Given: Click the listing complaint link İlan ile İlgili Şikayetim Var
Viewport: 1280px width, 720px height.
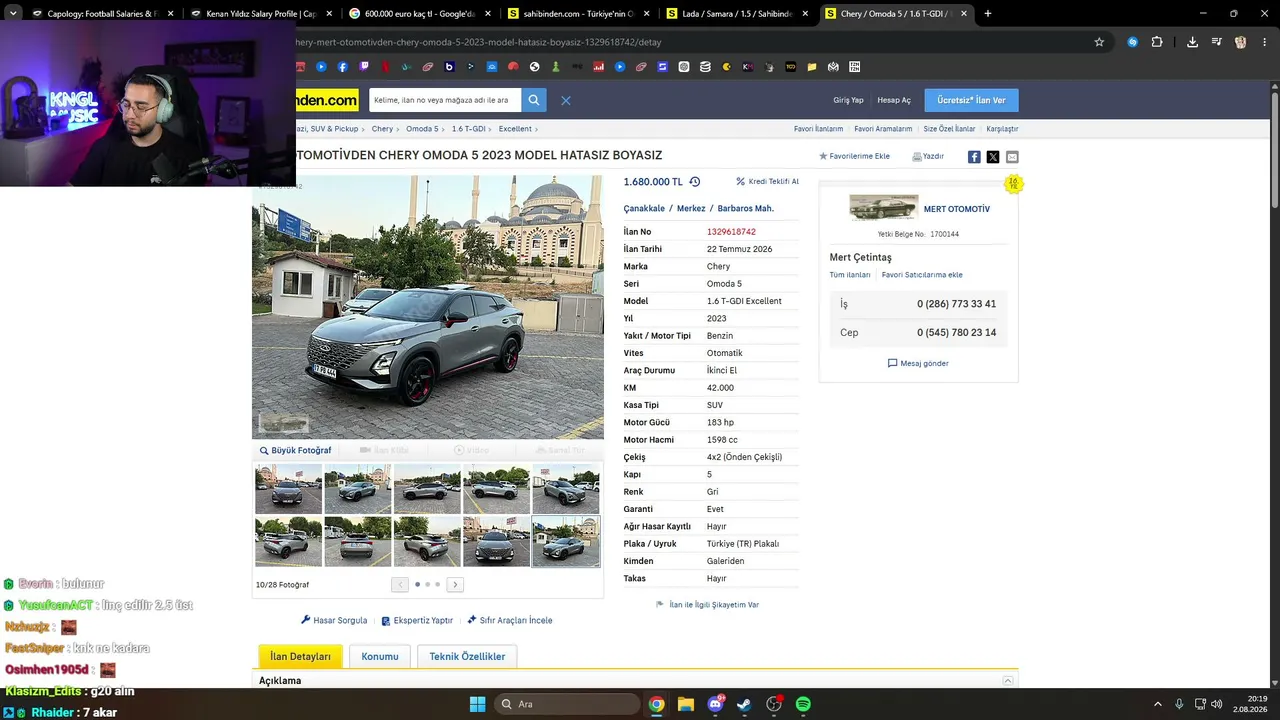Looking at the screenshot, I should (x=707, y=605).
